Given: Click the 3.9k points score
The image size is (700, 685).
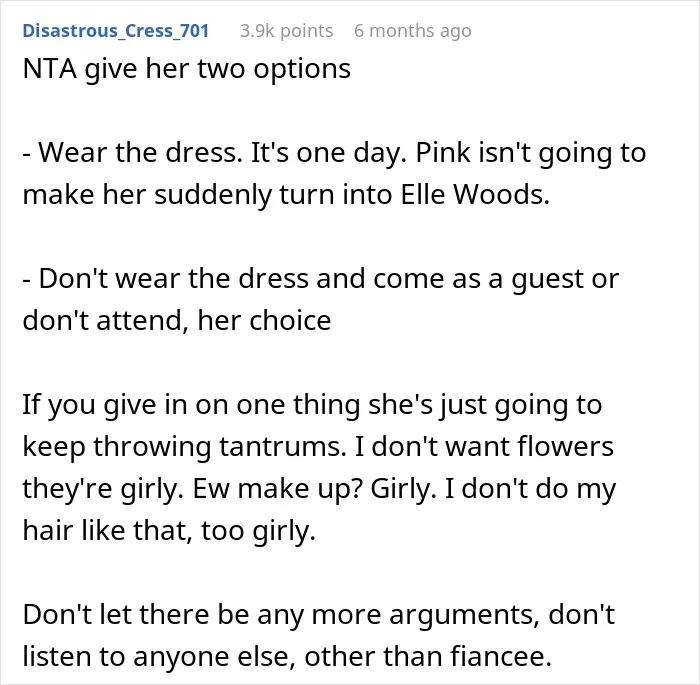Looking at the screenshot, I should (287, 31).
